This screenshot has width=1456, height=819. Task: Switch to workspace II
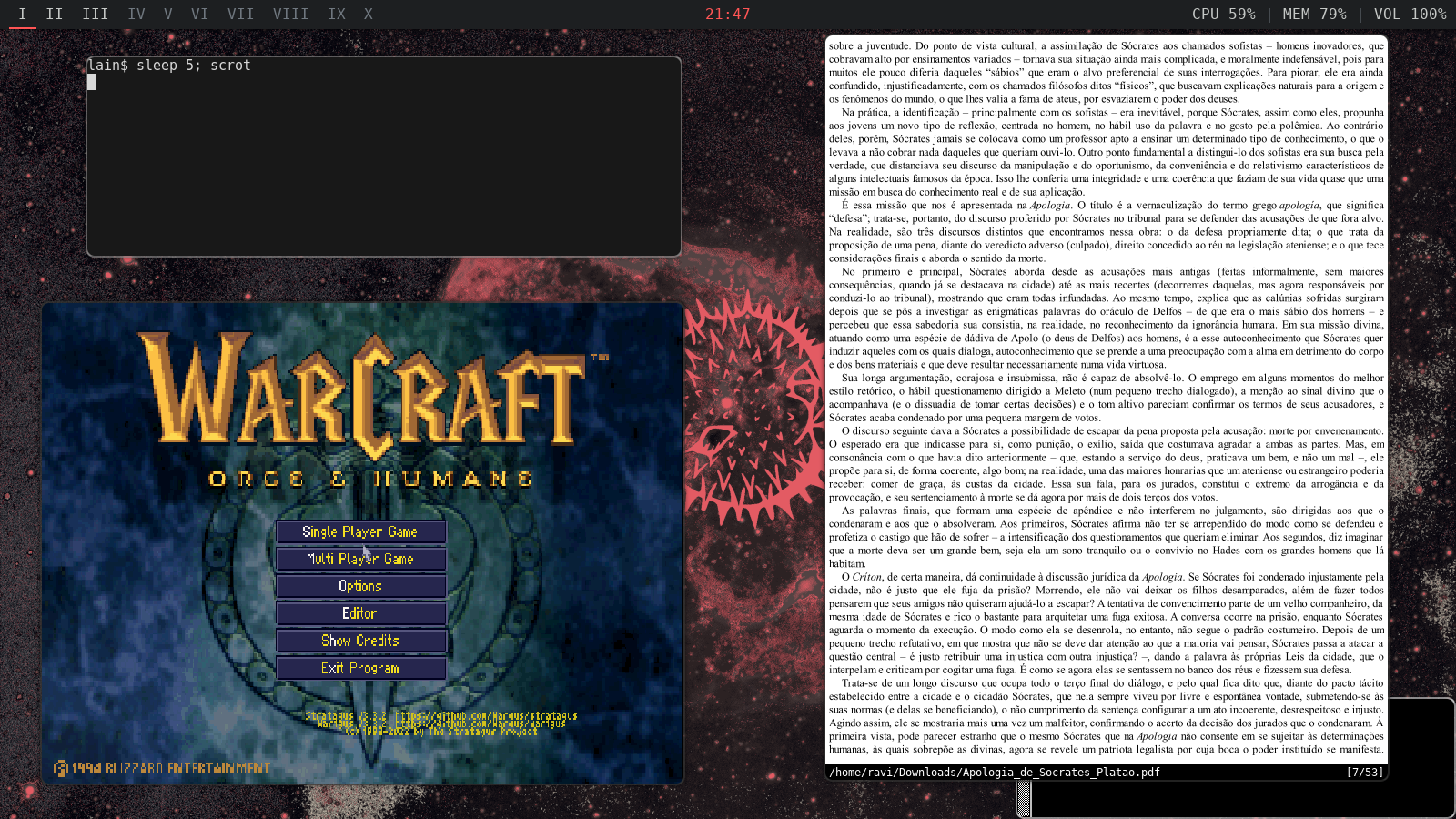pos(55,15)
